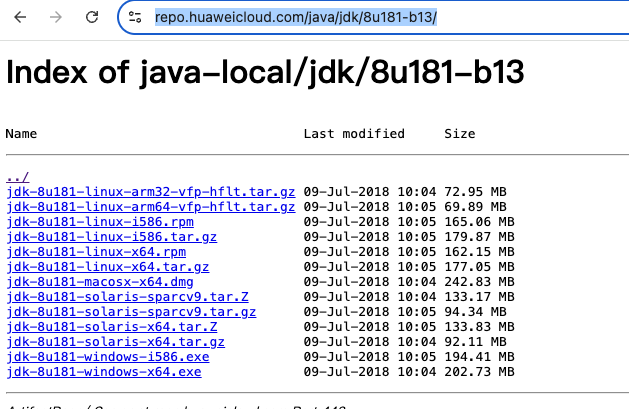629x409 pixels.
Task: Download jdk-8u181-macosx-x64.dmg
Action: pos(100,282)
